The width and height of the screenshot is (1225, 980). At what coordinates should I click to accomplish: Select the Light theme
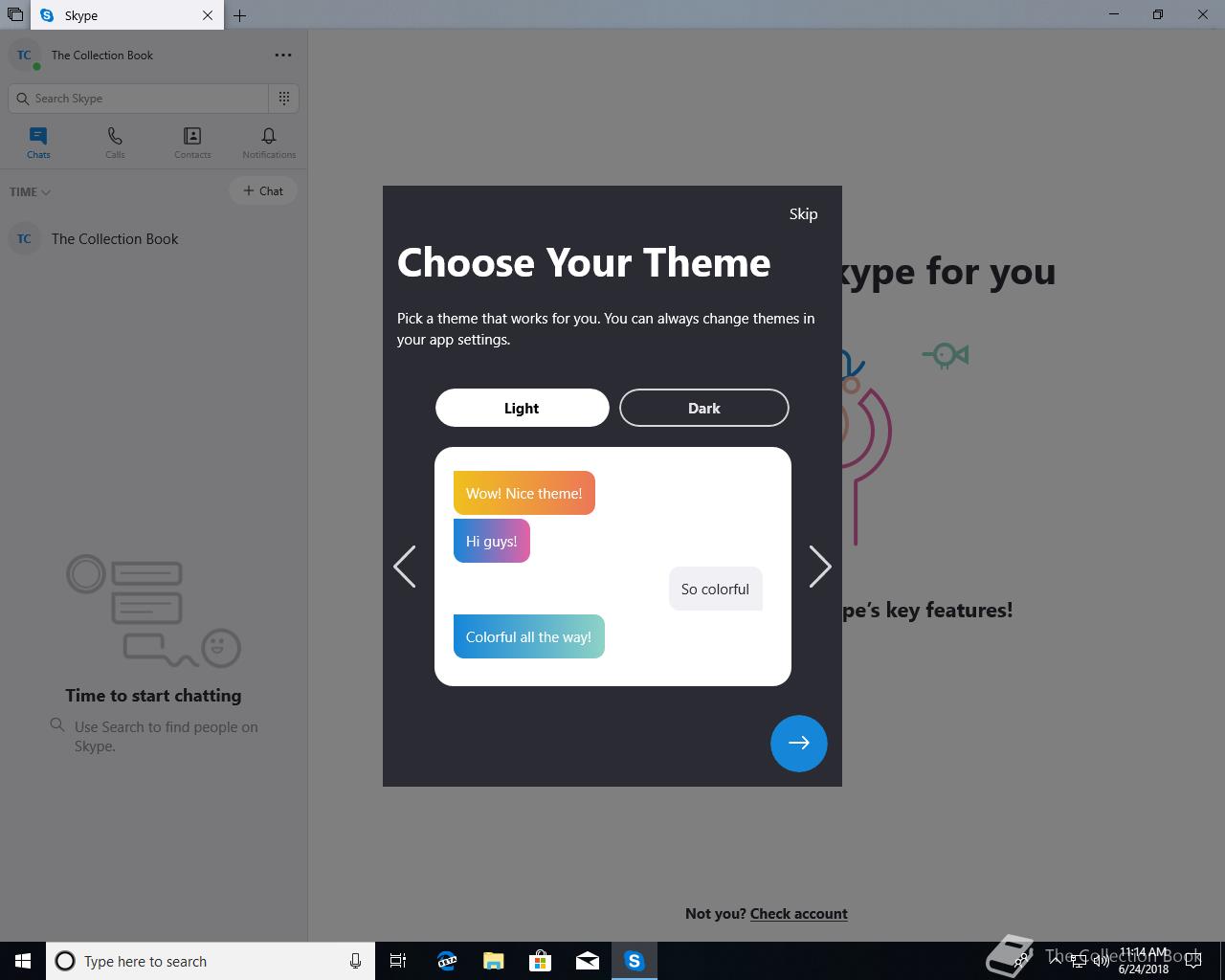click(x=522, y=408)
